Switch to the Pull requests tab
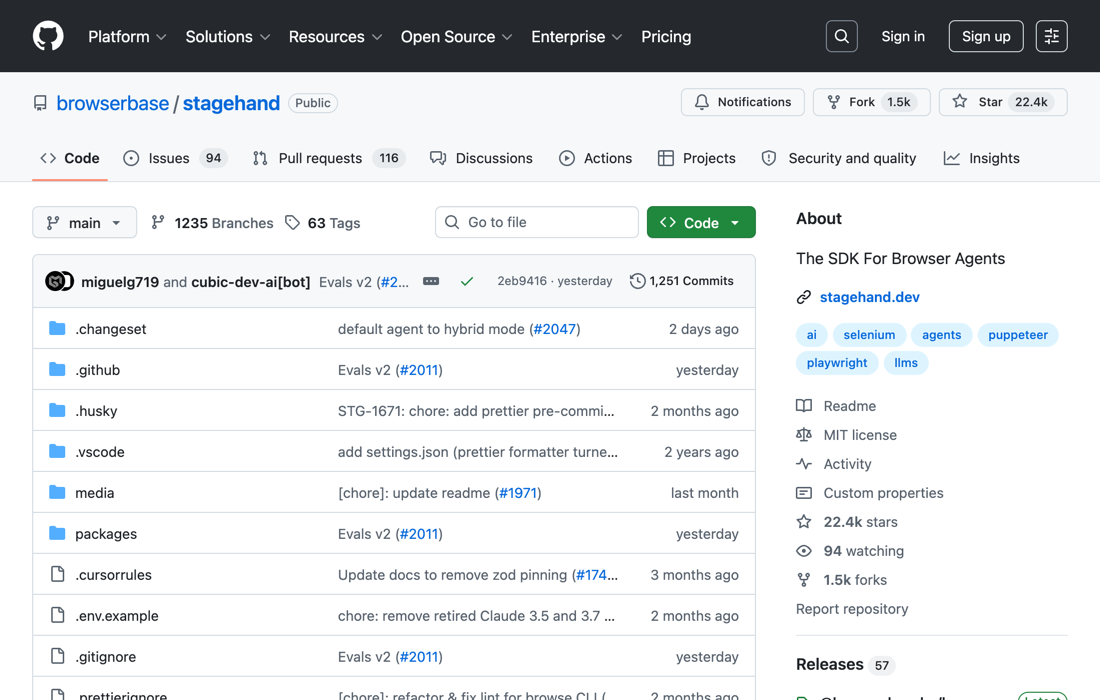Image resolution: width=1100 pixels, height=700 pixels. 328,159
